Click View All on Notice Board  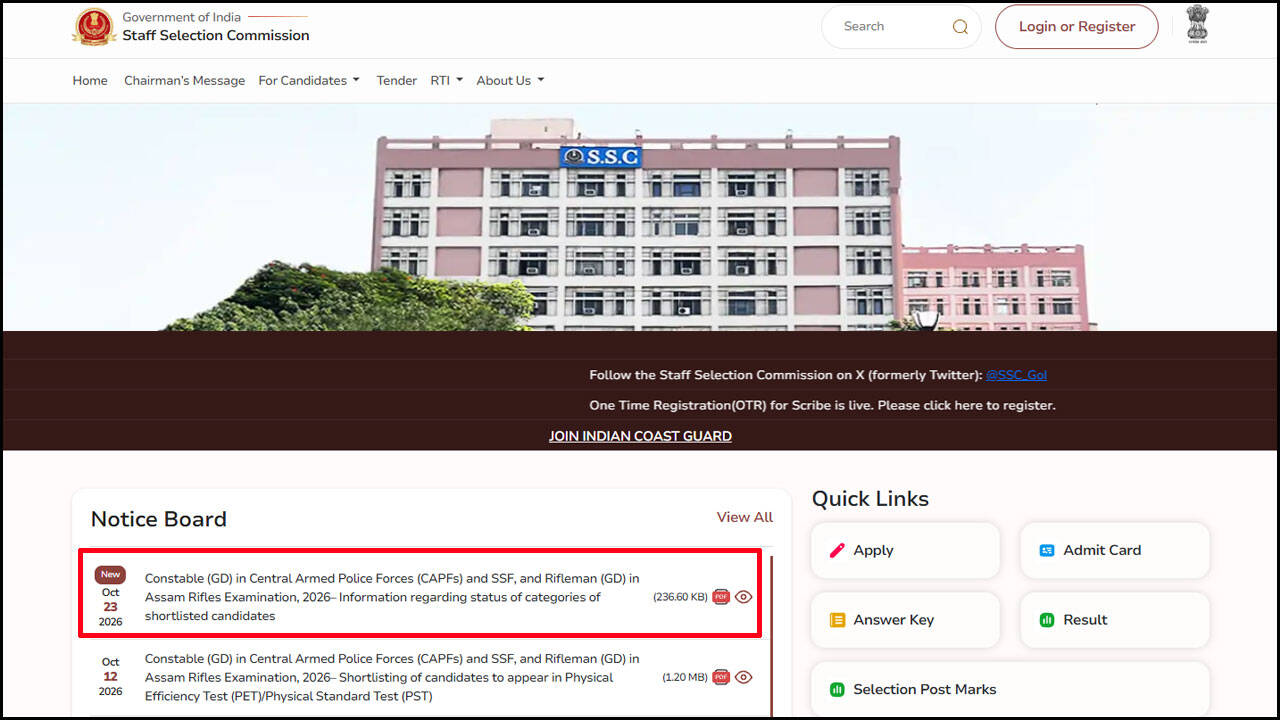pos(745,517)
